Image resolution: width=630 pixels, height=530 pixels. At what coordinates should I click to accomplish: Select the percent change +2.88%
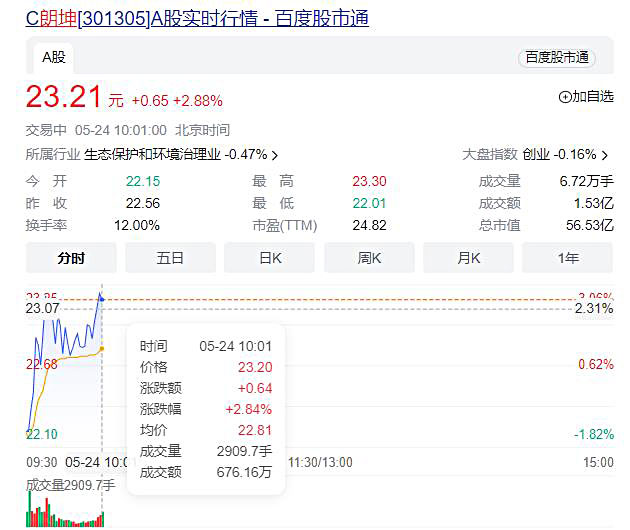[198, 101]
